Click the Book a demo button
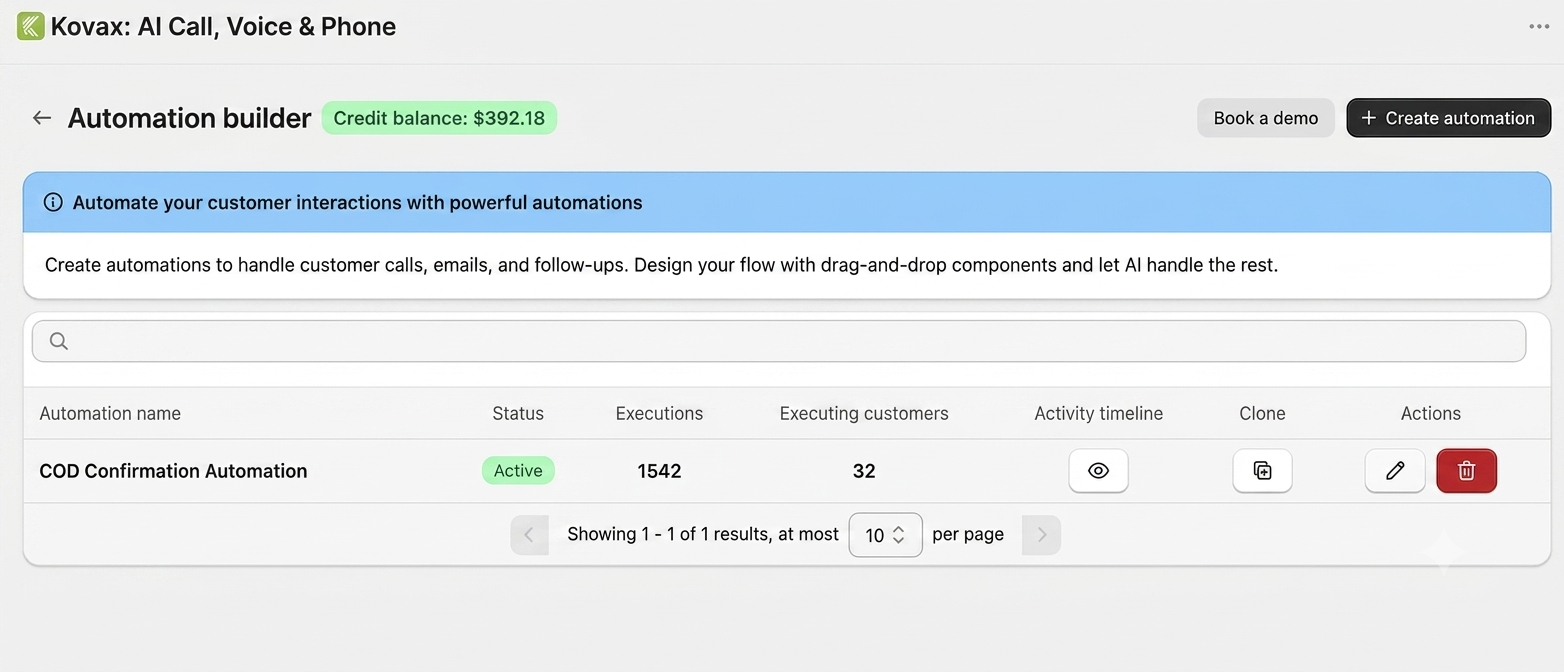Viewport: 1564px width, 672px height. [x=1265, y=118]
